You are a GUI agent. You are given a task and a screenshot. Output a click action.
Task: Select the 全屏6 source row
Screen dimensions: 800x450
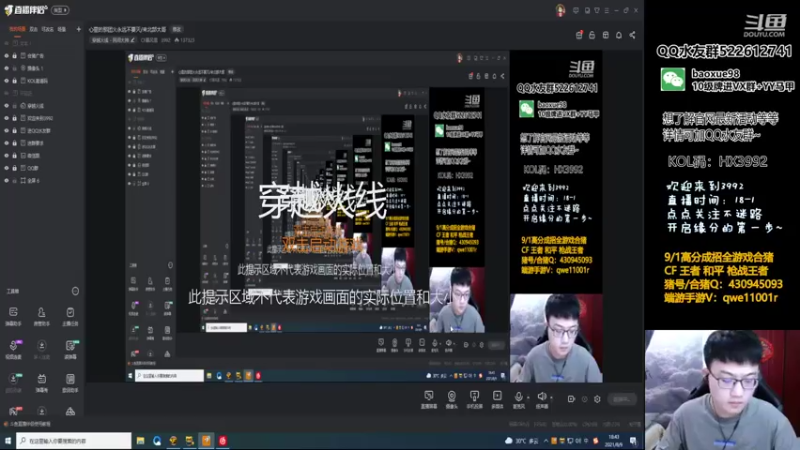coord(42,180)
